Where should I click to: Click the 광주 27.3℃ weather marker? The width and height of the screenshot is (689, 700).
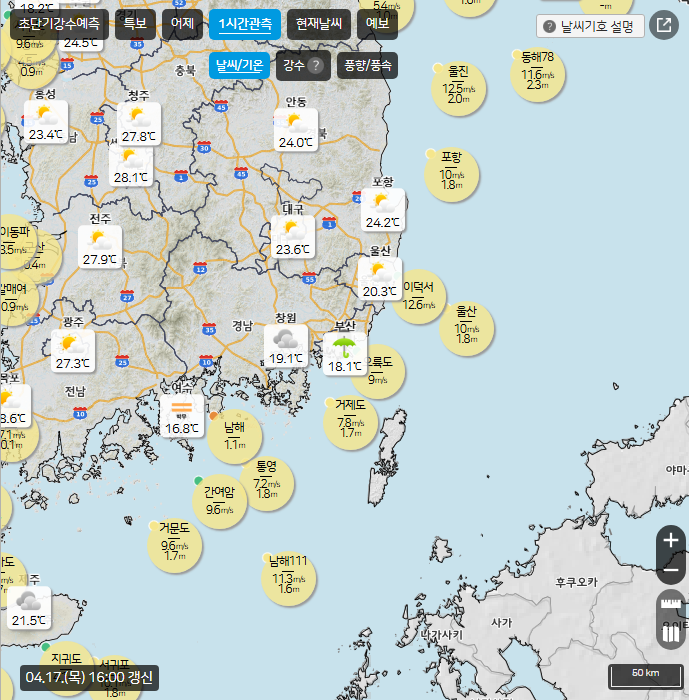73,351
